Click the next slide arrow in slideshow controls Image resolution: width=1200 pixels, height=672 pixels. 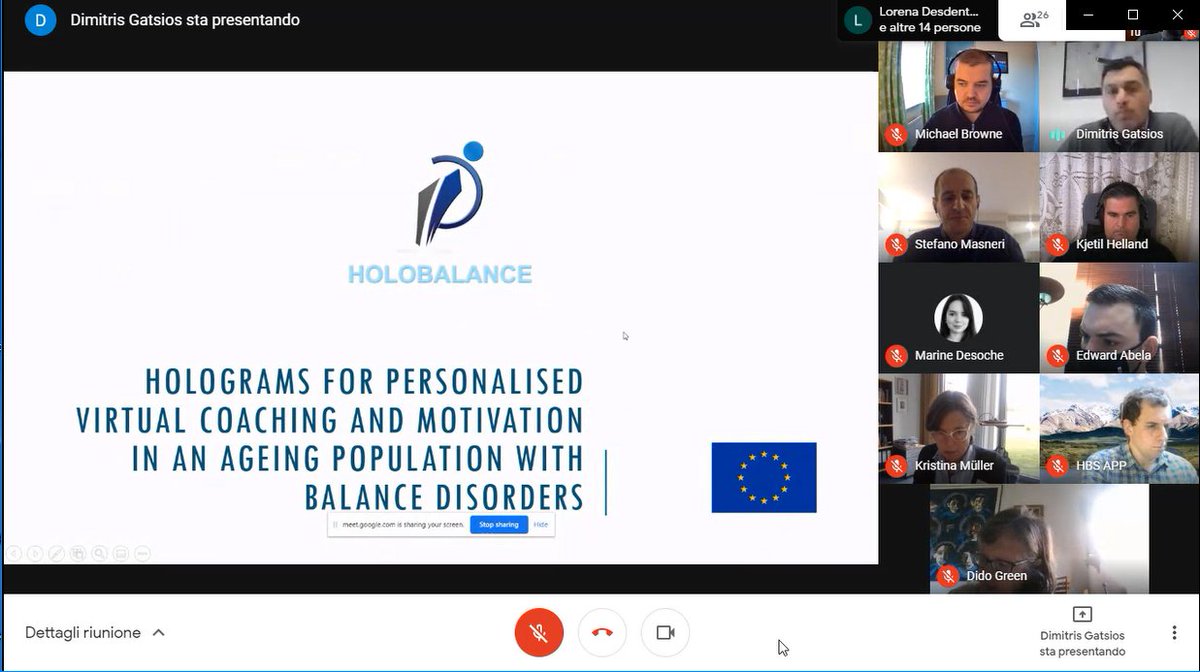click(35, 553)
